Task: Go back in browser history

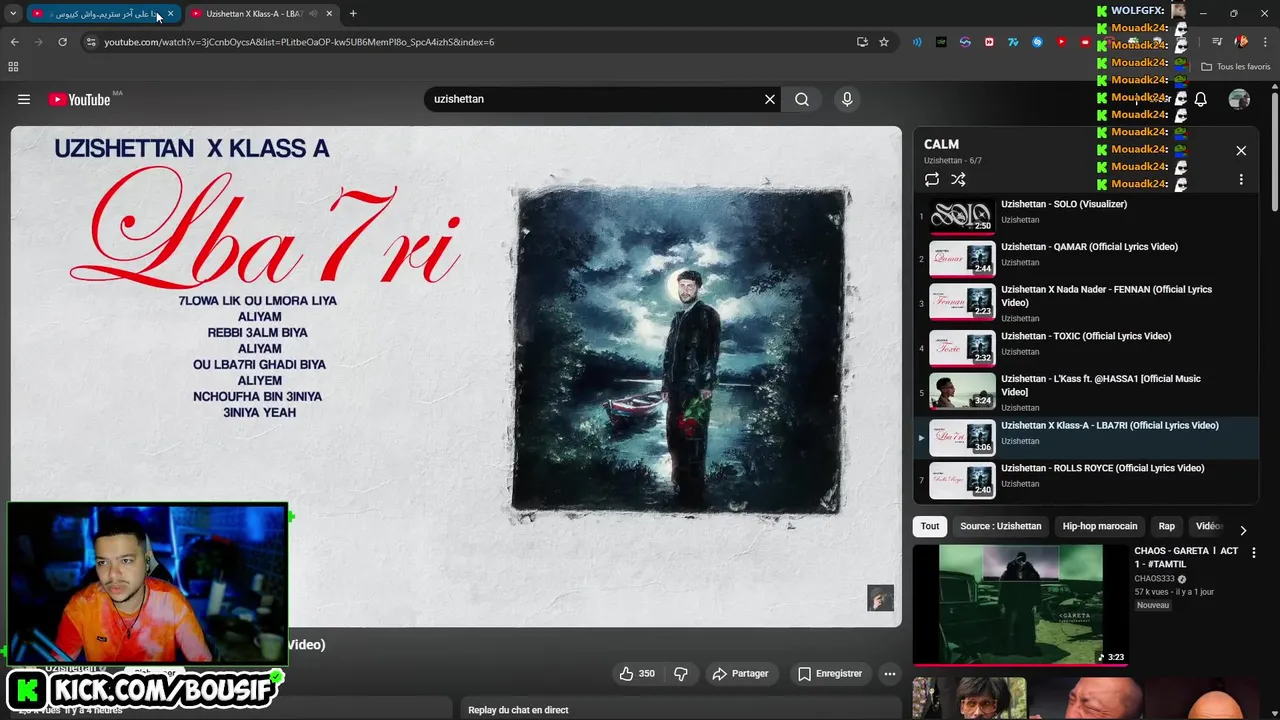Action: 14,42
